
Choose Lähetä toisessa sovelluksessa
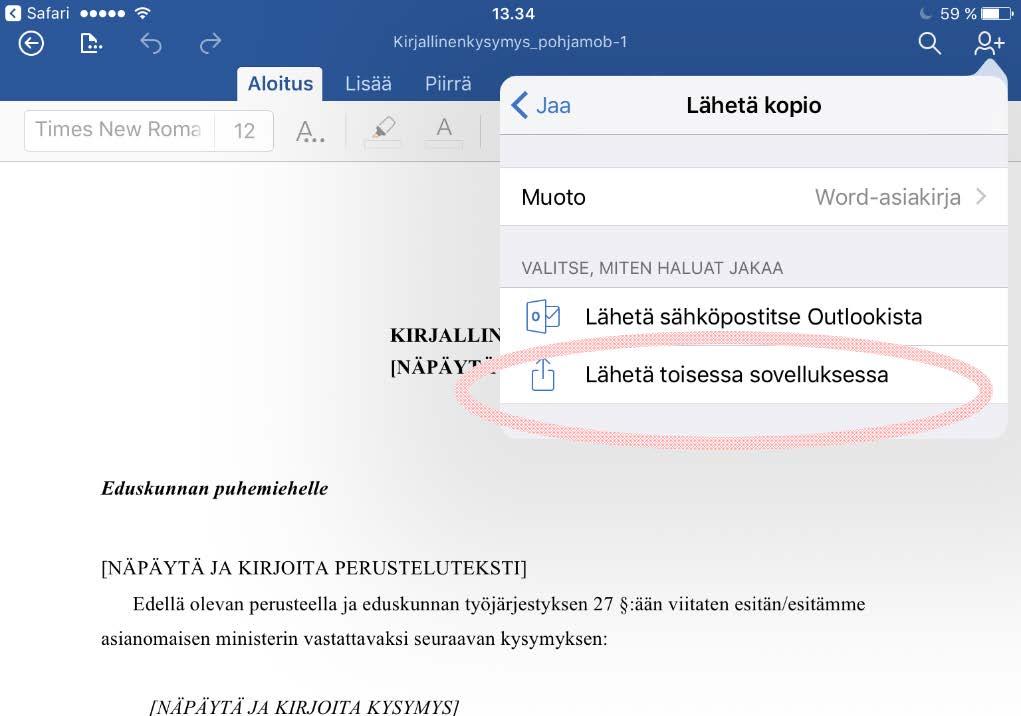[753, 375]
